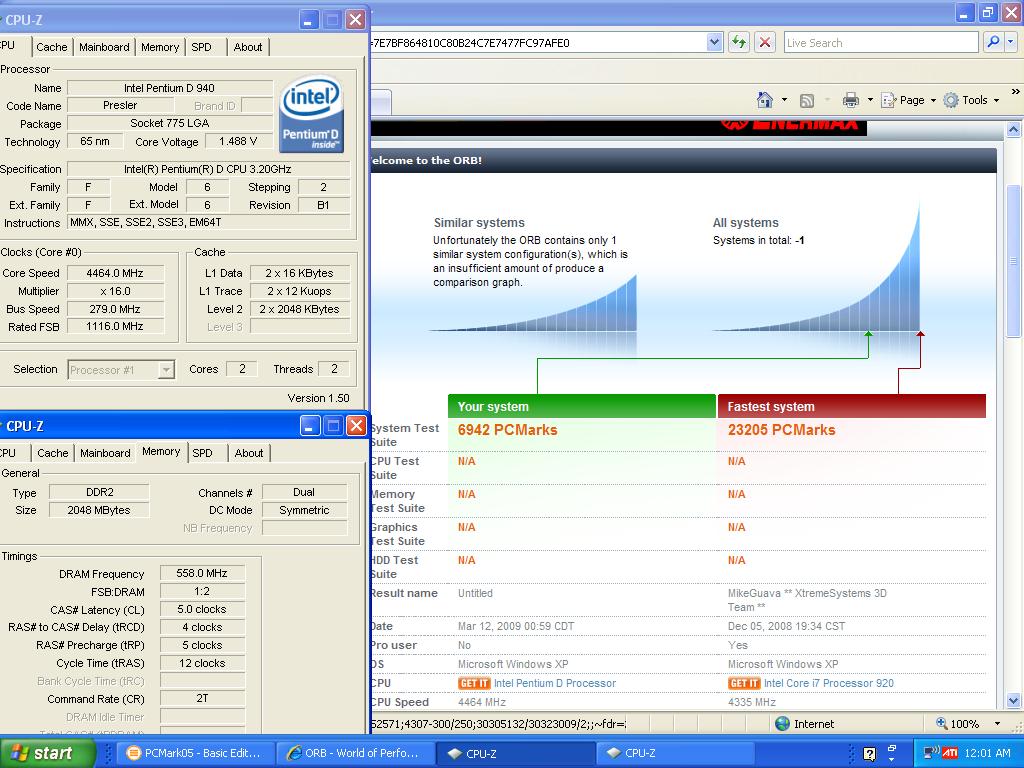
Task: Click the Live Search input field
Action: [881, 42]
